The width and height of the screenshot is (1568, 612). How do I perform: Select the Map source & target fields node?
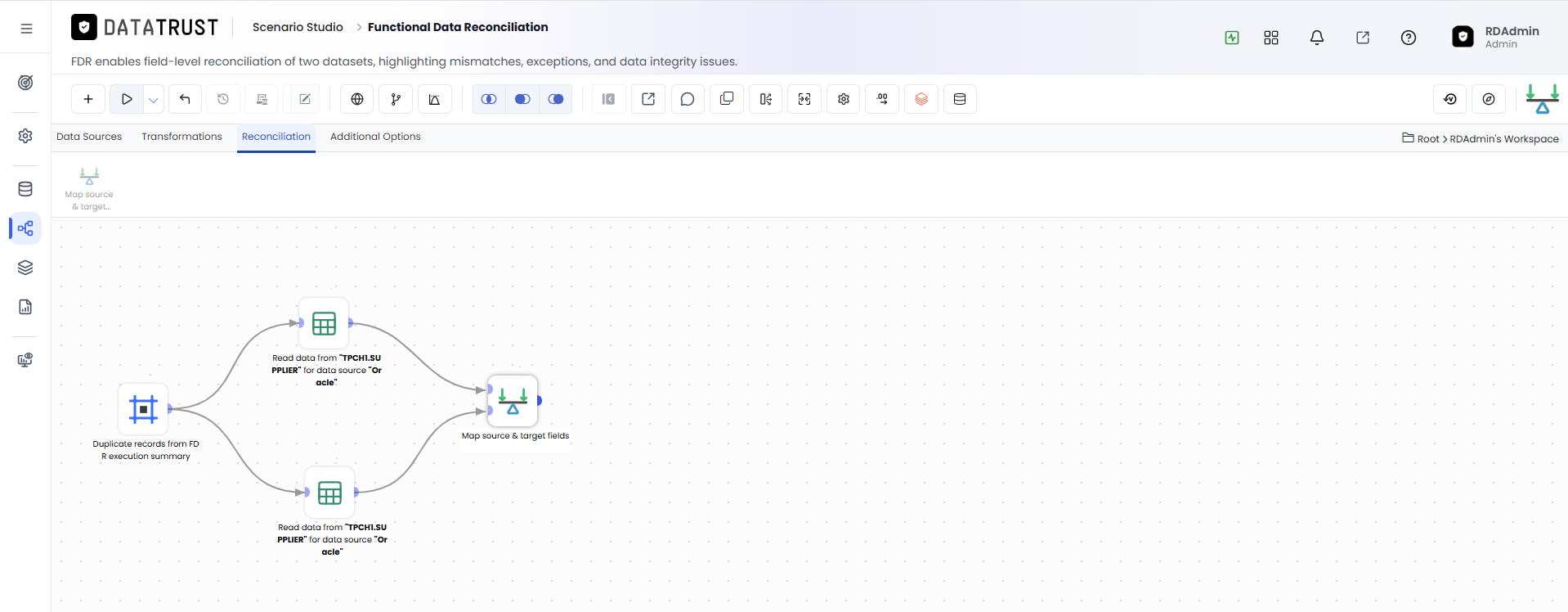513,401
